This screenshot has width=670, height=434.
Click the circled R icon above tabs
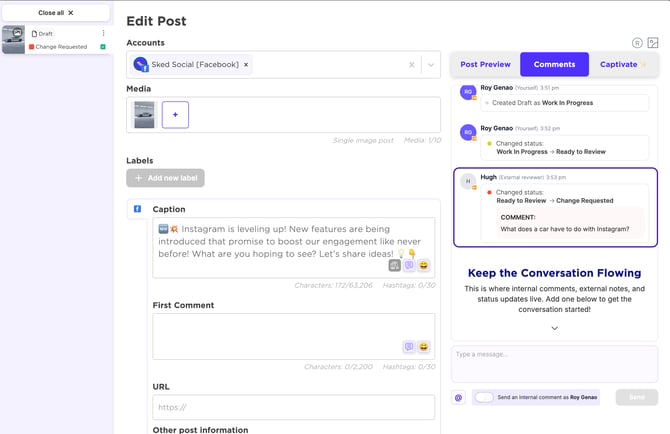pyautogui.click(x=637, y=43)
